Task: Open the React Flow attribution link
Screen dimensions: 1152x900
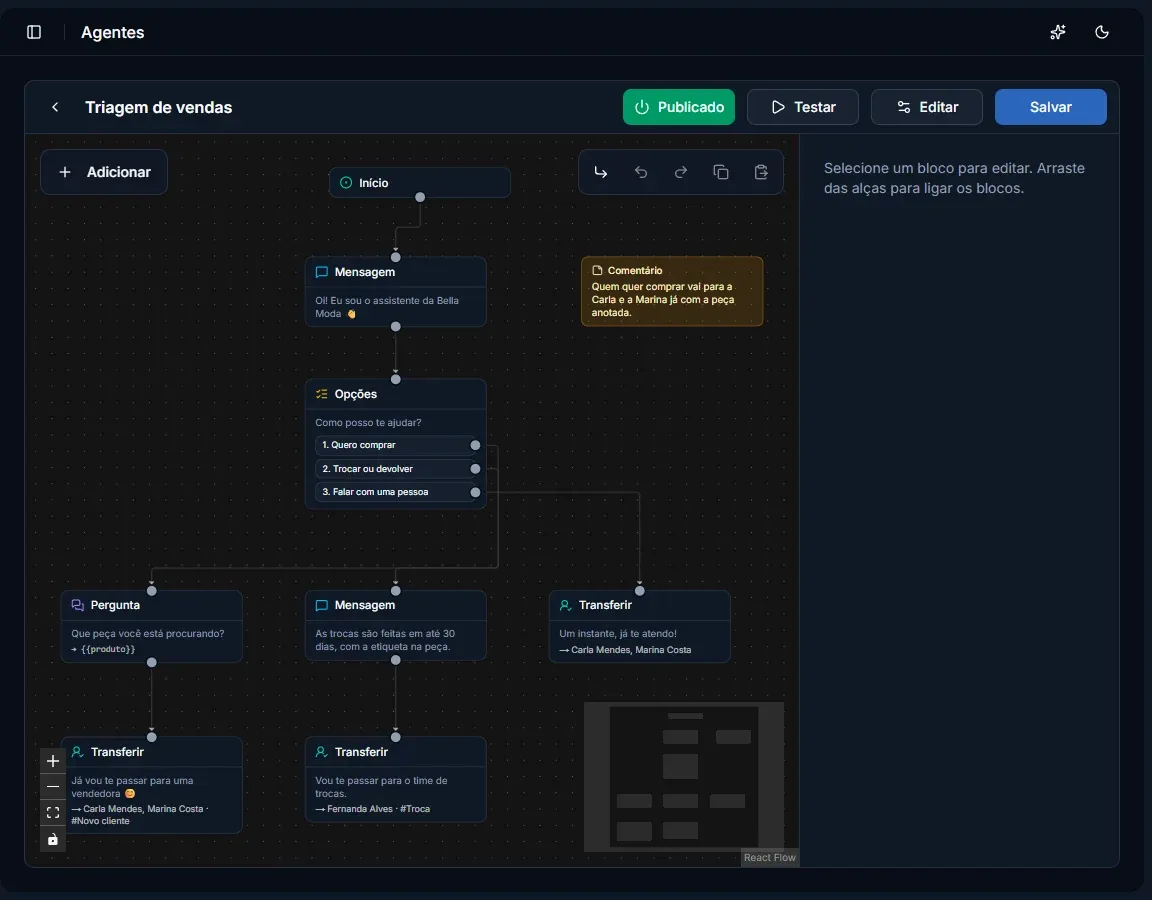Action: coord(769,857)
